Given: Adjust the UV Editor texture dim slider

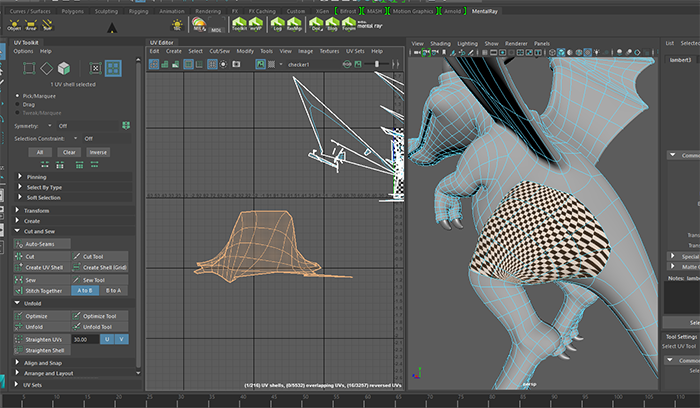Looking at the screenshot, I should tap(376, 64).
